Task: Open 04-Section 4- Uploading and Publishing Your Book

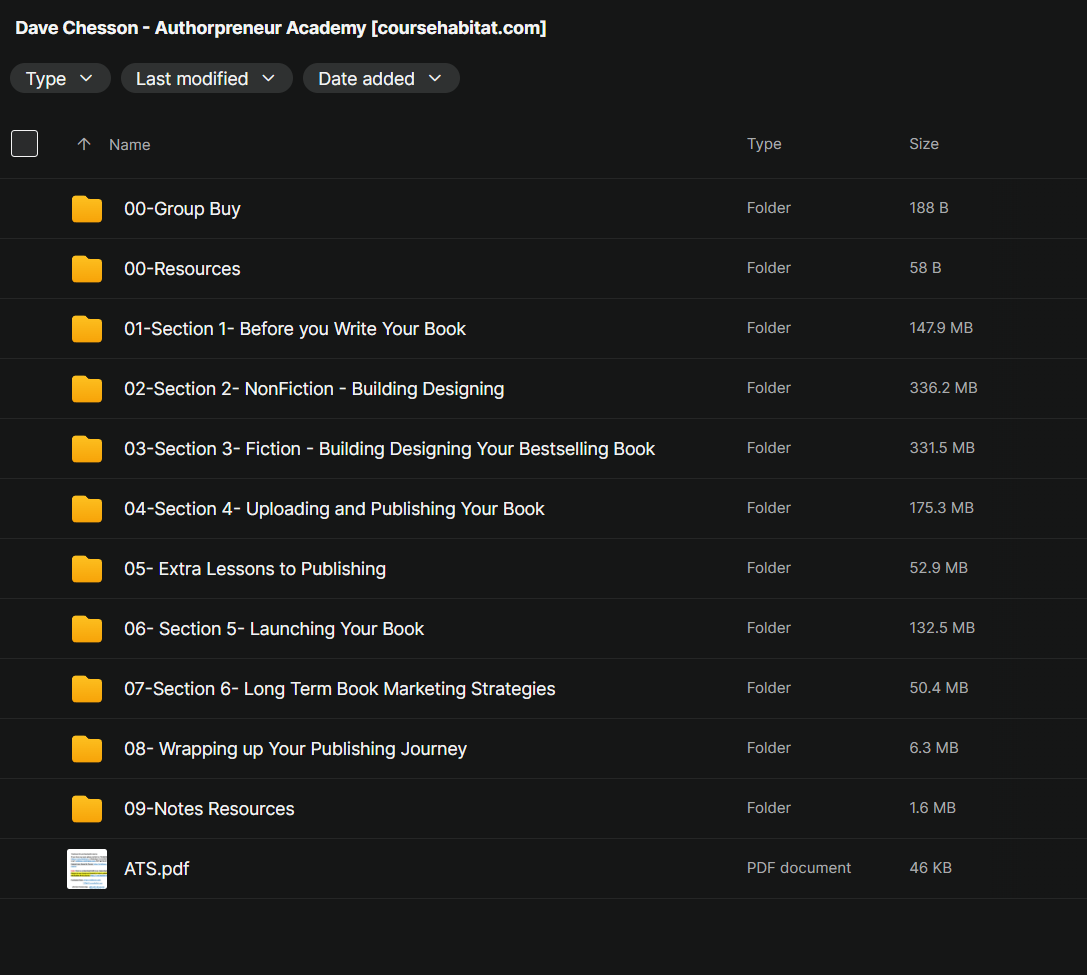Action: tap(334, 508)
